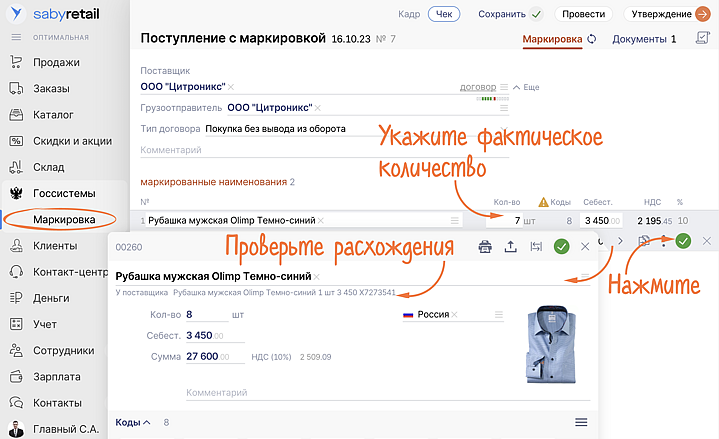Confirm item card with green checkmark
The height and width of the screenshot is (439, 719).
click(x=561, y=247)
